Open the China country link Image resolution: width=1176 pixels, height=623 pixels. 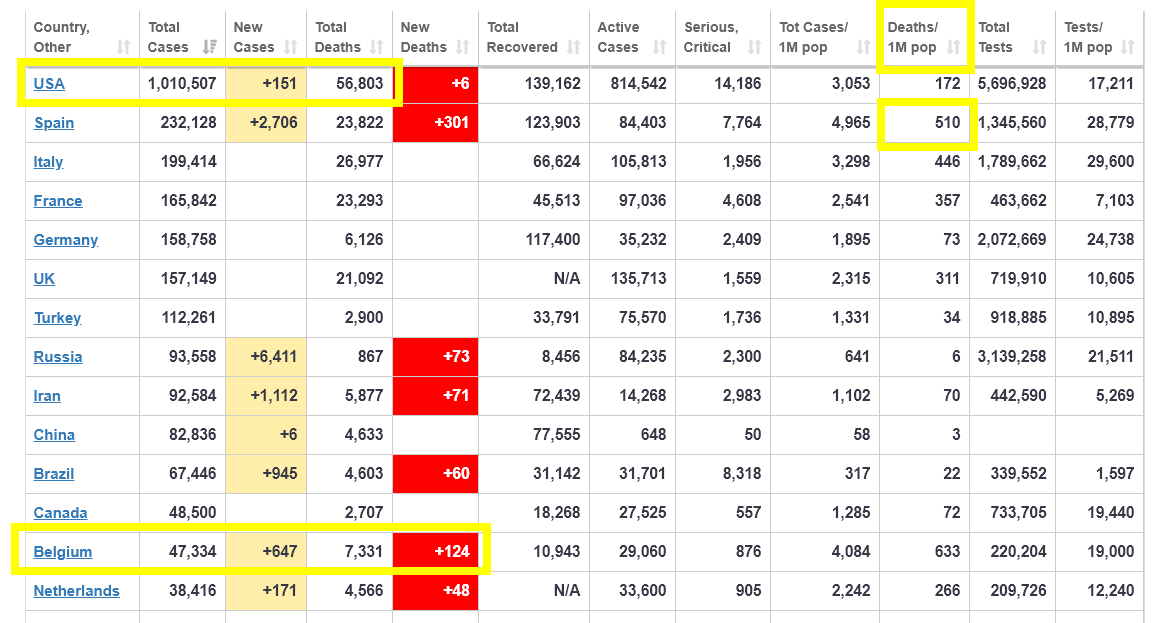54,435
